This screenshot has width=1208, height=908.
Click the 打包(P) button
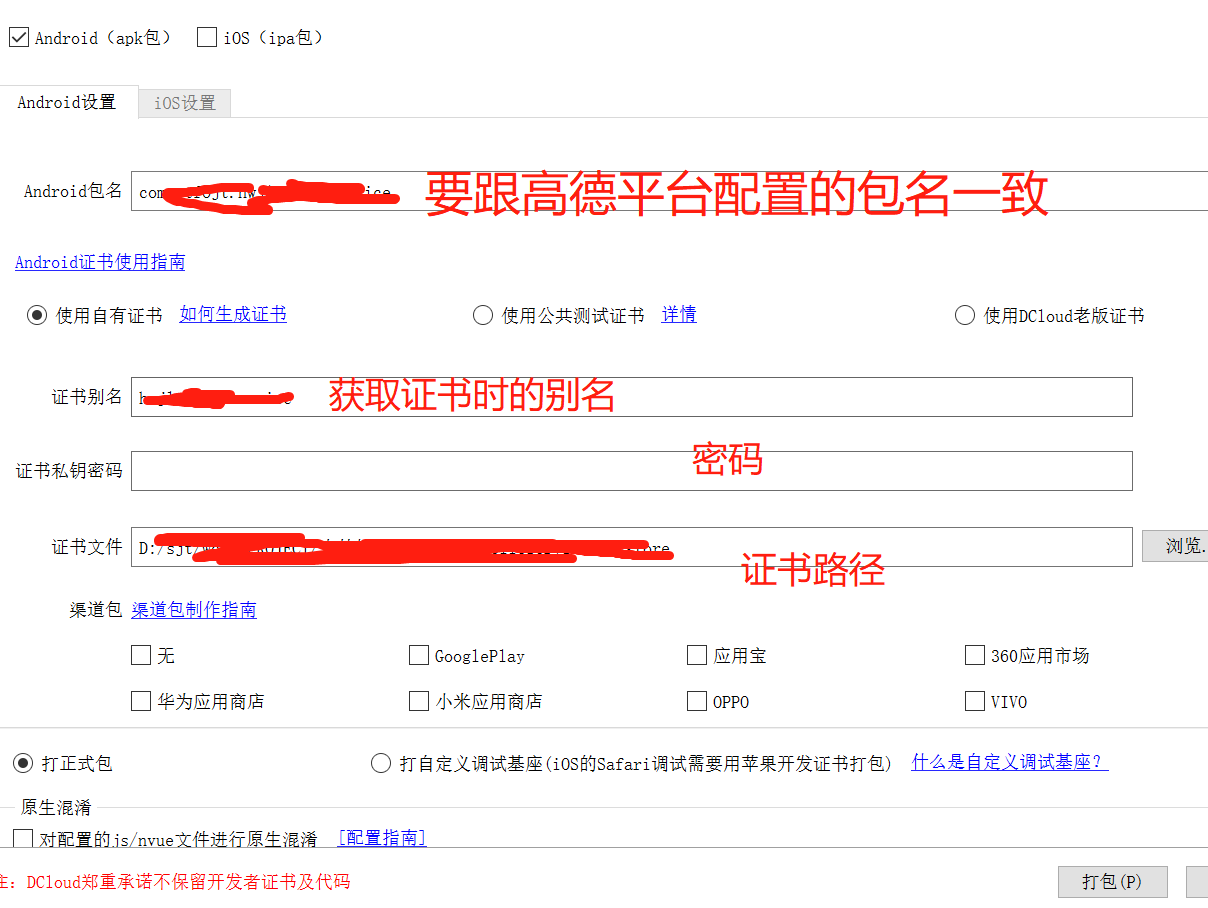pyautogui.click(x=1113, y=882)
